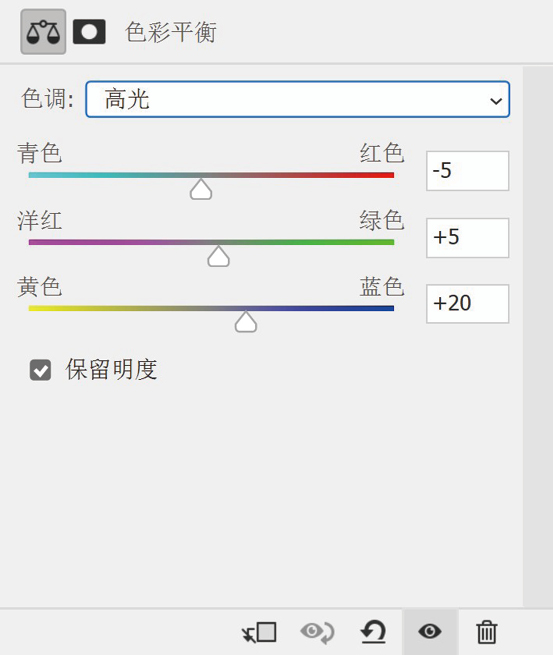Click the vertical scrollbar on panel's right
The height and width of the screenshot is (655, 553).
[x=538, y=336]
